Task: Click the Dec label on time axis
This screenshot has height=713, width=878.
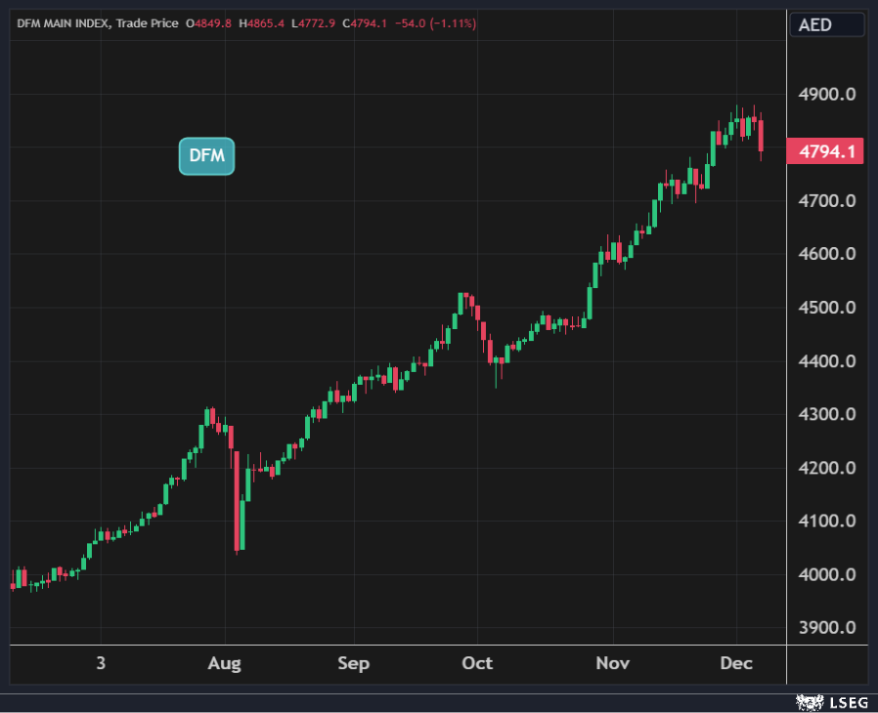Action: point(737,664)
